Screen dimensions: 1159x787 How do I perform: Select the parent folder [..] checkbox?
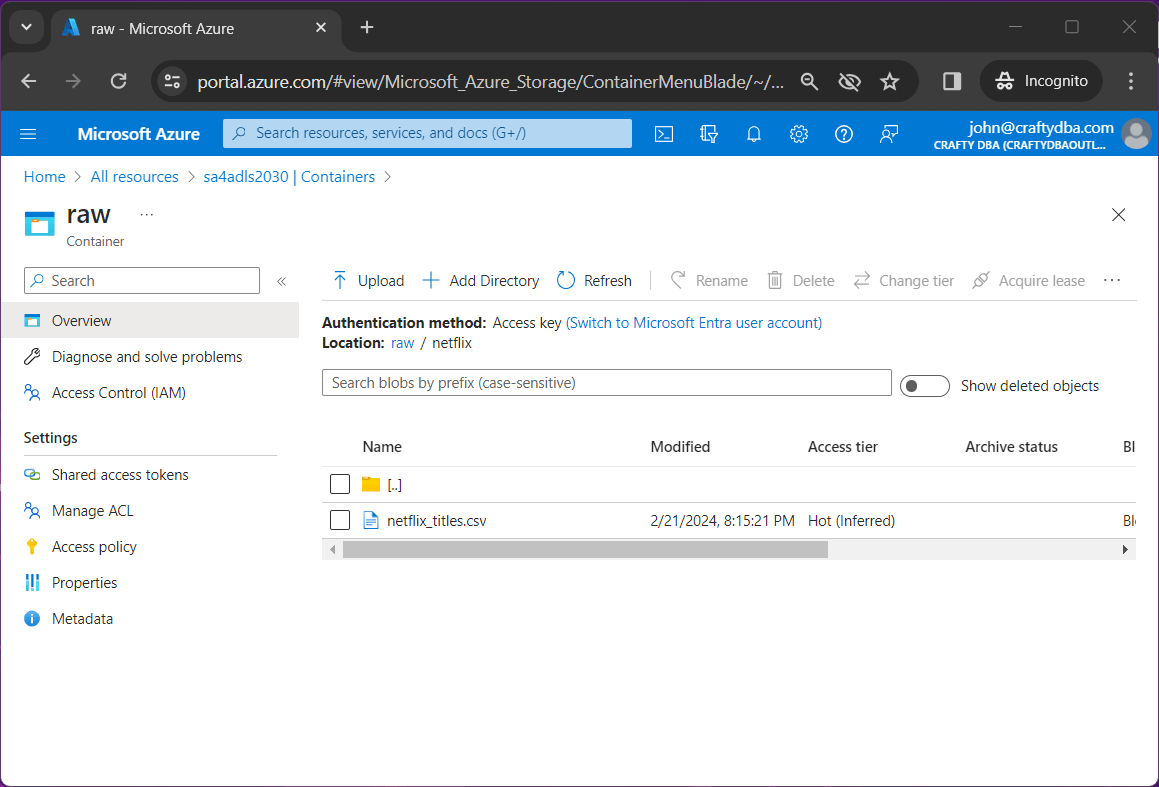tap(340, 485)
